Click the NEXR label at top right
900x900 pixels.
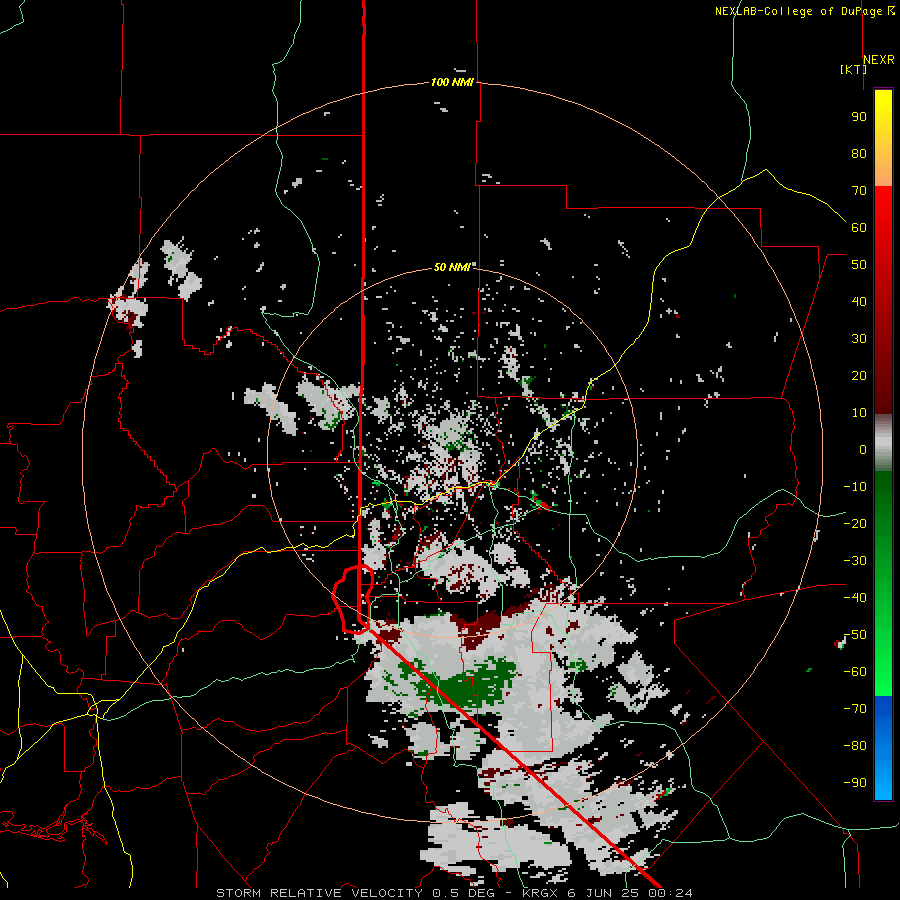click(x=879, y=60)
